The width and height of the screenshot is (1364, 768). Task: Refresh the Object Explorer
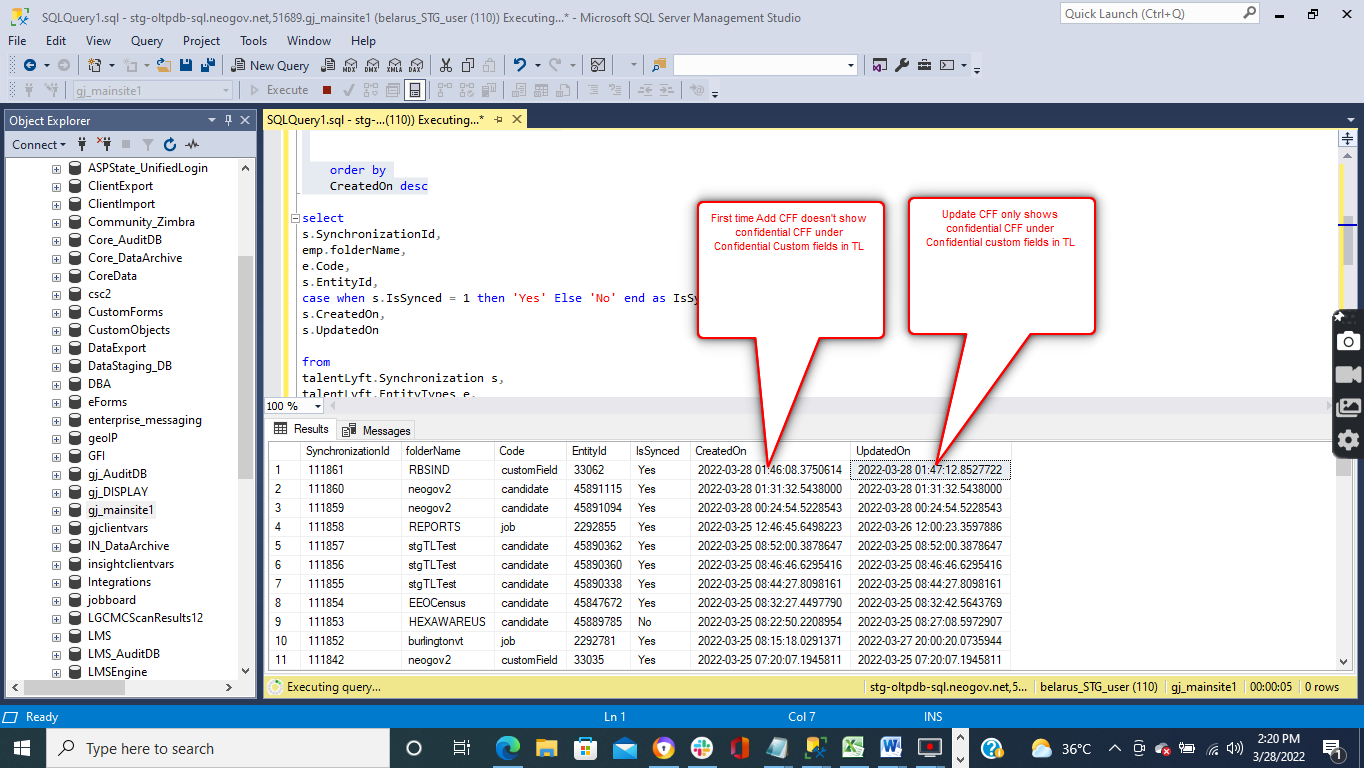(170, 145)
